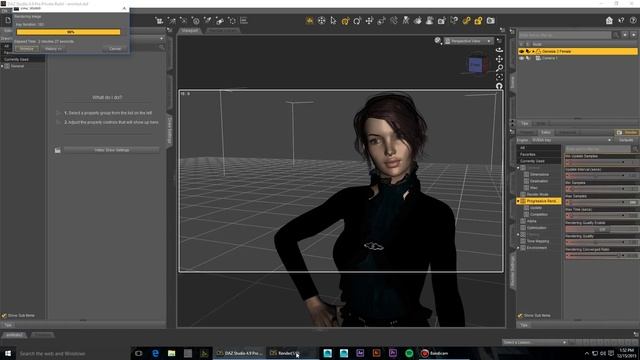Toggle visibility eye for Genesis 2 Female

coord(521,51)
